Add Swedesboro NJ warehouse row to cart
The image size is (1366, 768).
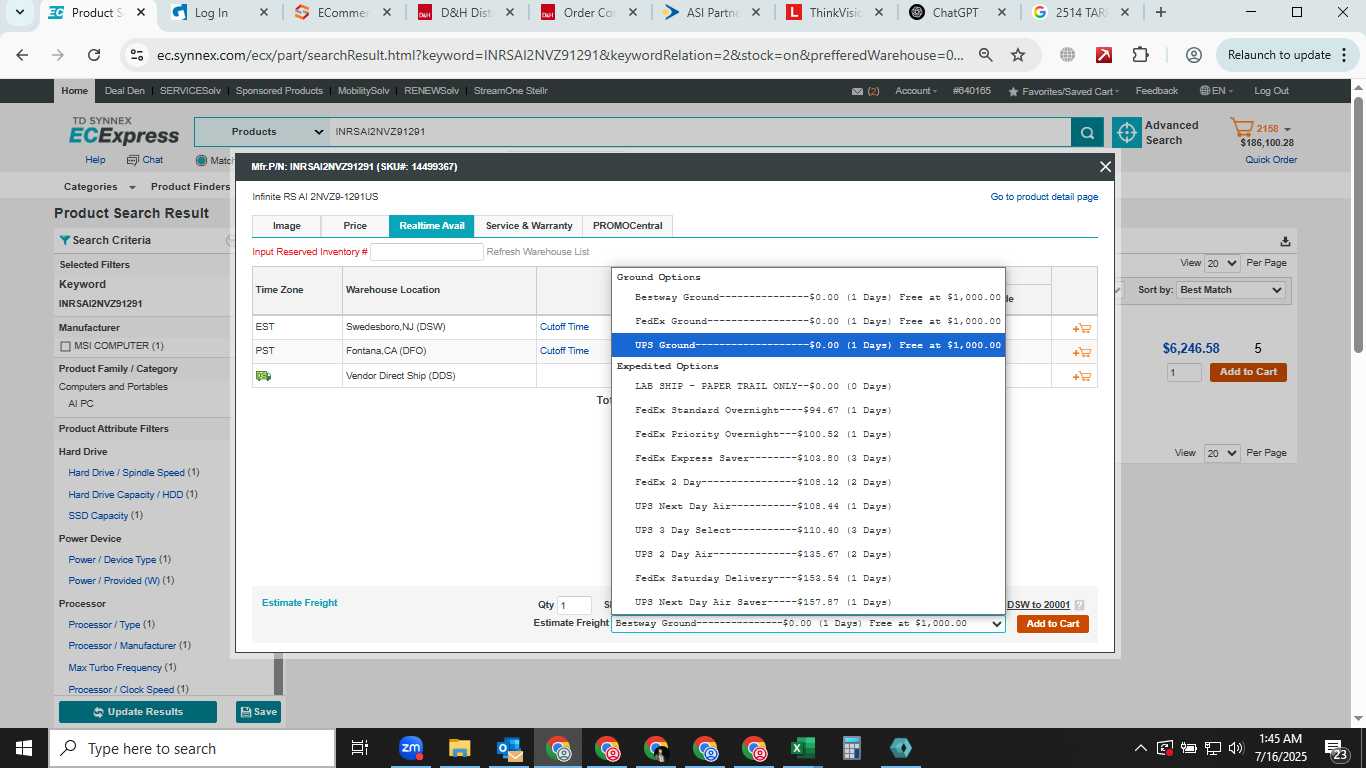click(x=1081, y=328)
